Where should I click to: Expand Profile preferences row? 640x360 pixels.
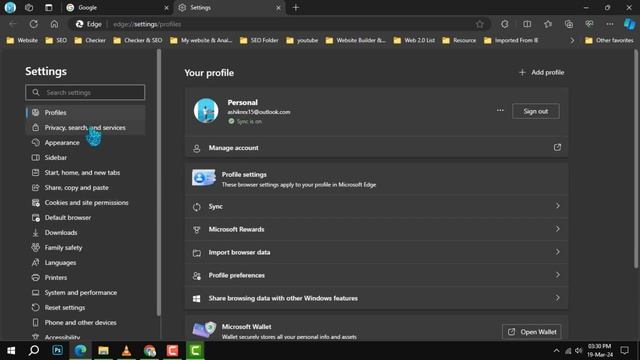[x=376, y=275]
